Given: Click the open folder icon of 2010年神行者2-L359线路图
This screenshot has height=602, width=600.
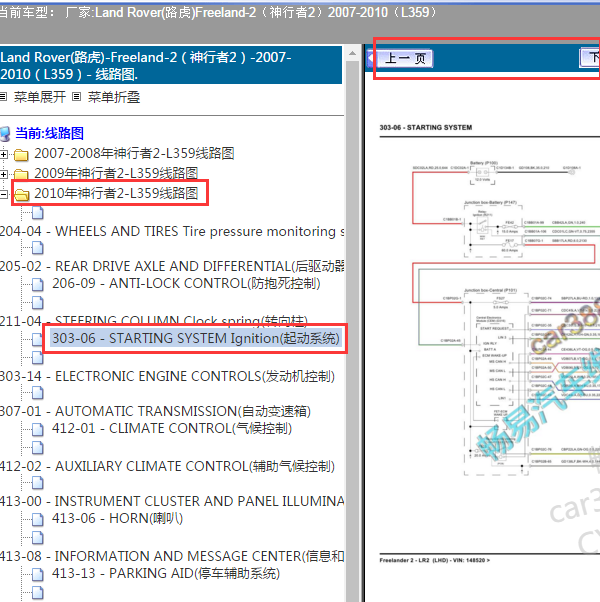Looking at the screenshot, I should (21, 194).
